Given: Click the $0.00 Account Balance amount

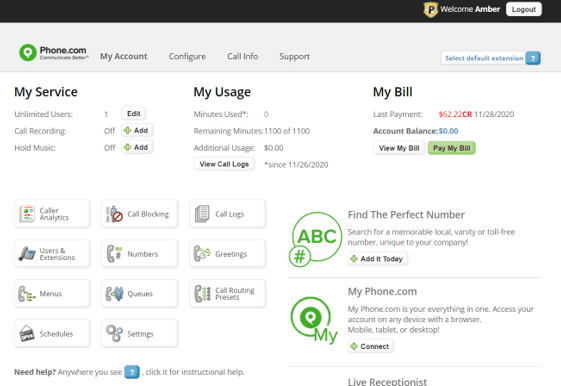Looking at the screenshot, I should 449,131.
